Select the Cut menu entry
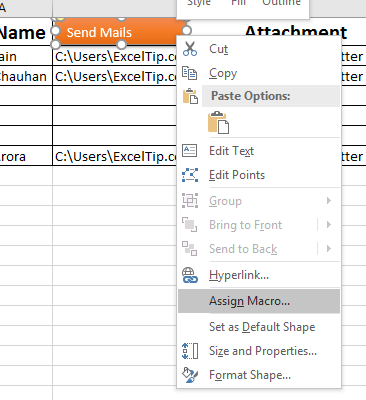The height and width of the screenshot is (400, 366). [x=259, y=49]
